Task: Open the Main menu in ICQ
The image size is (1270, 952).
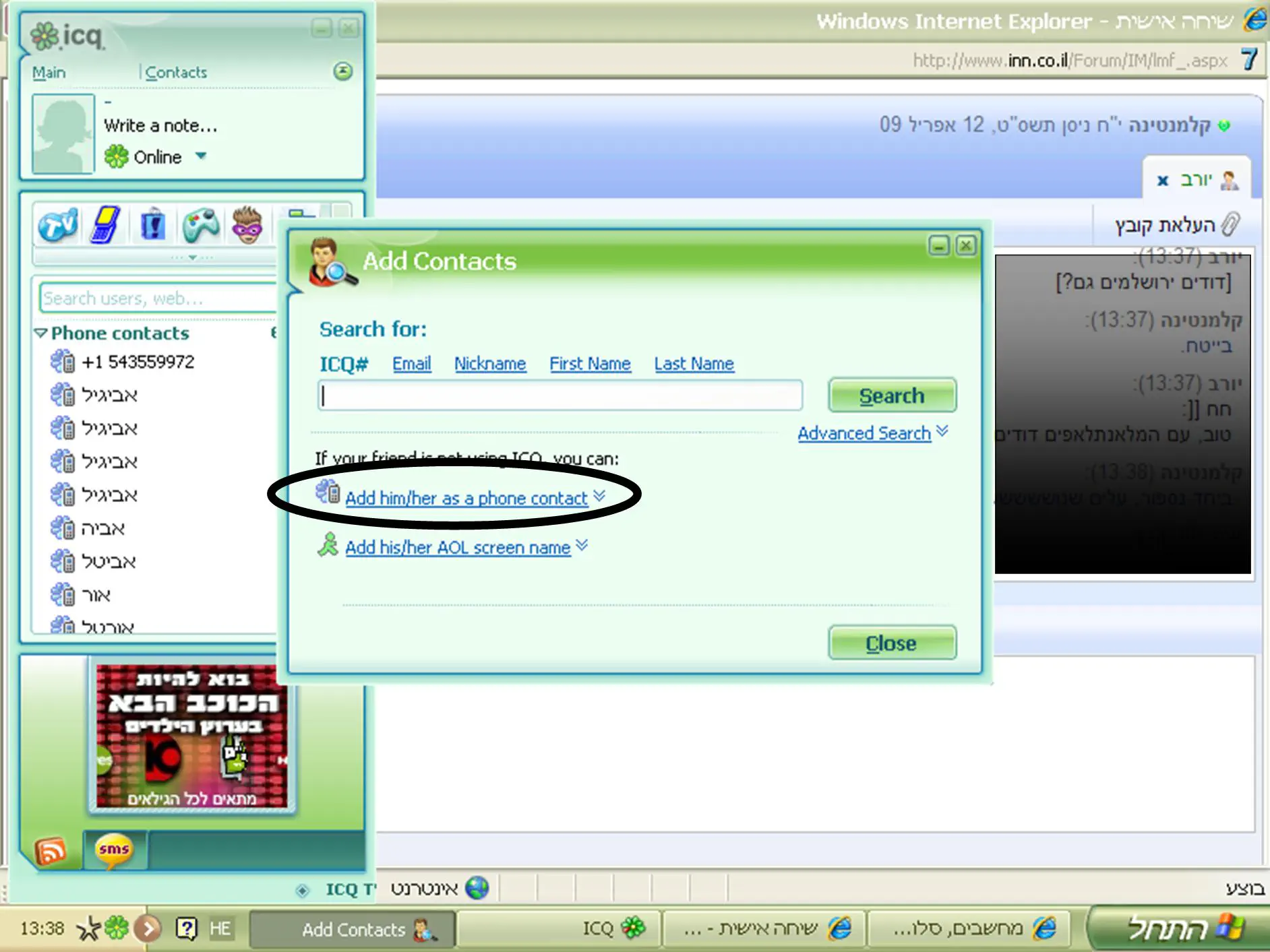Action: pos(49,72)
